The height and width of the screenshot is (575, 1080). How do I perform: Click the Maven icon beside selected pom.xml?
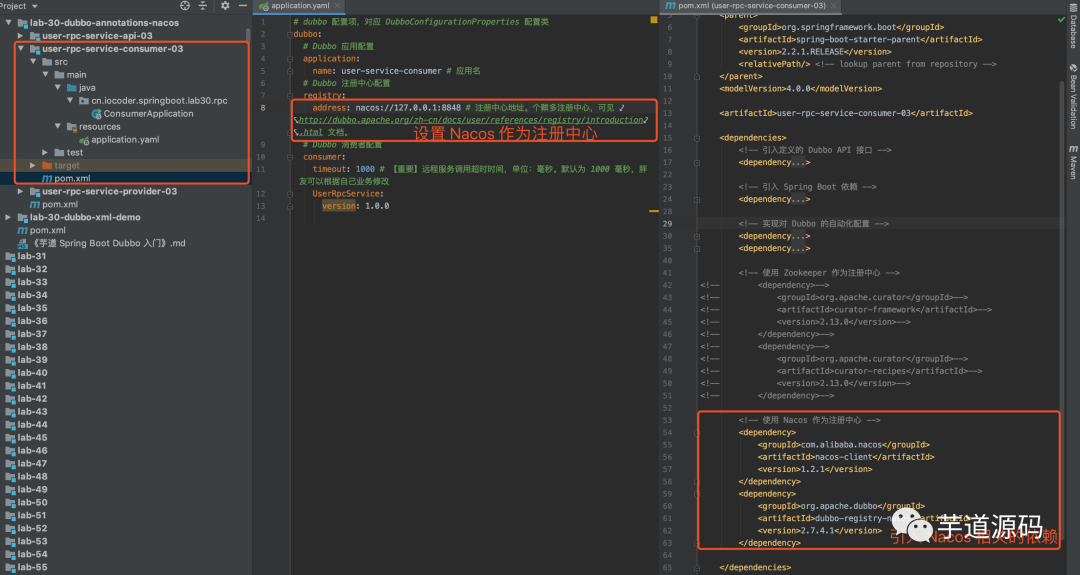click(47, 178)
